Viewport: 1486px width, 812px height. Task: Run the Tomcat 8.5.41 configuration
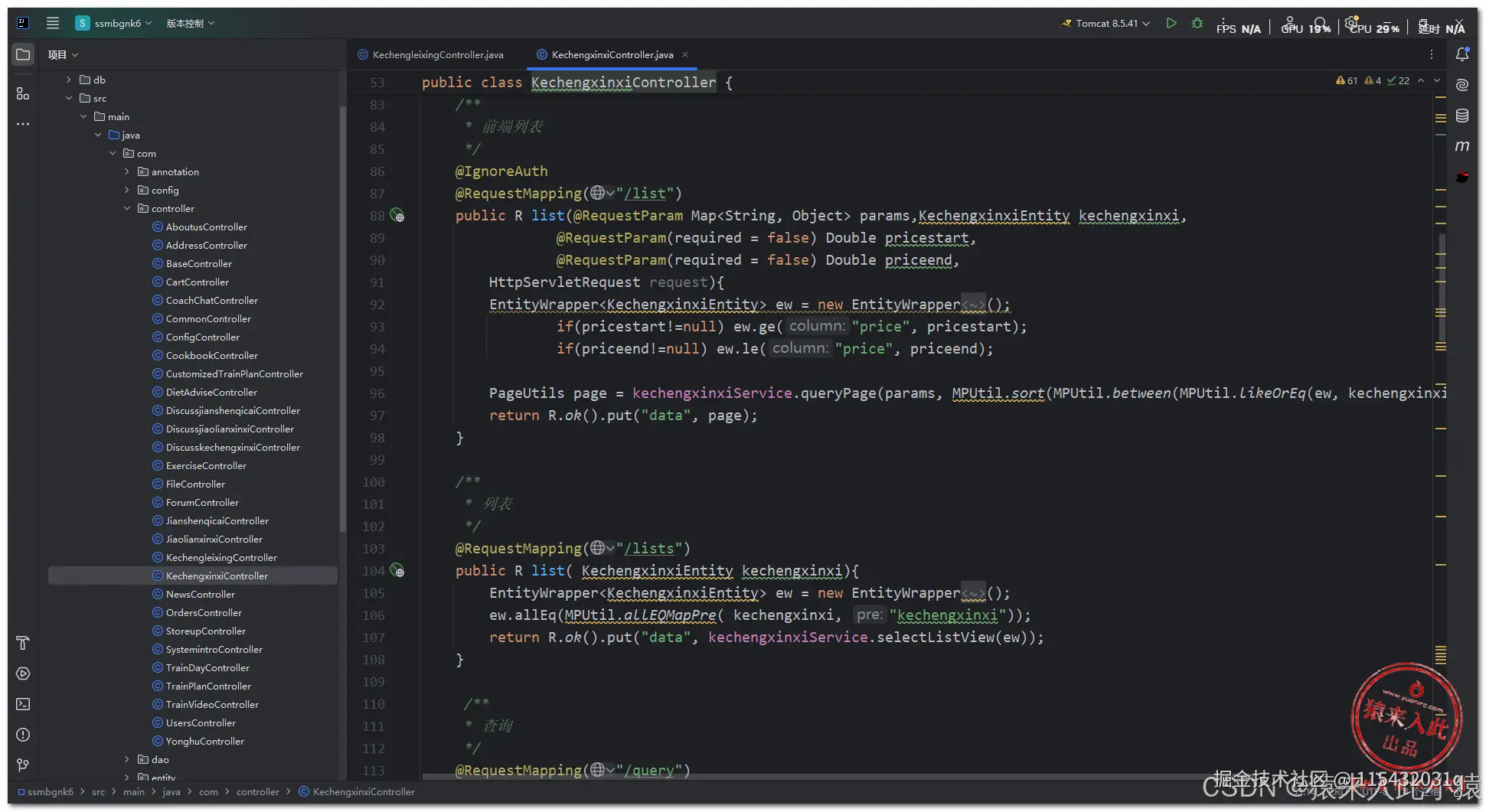coord(1171,24)
